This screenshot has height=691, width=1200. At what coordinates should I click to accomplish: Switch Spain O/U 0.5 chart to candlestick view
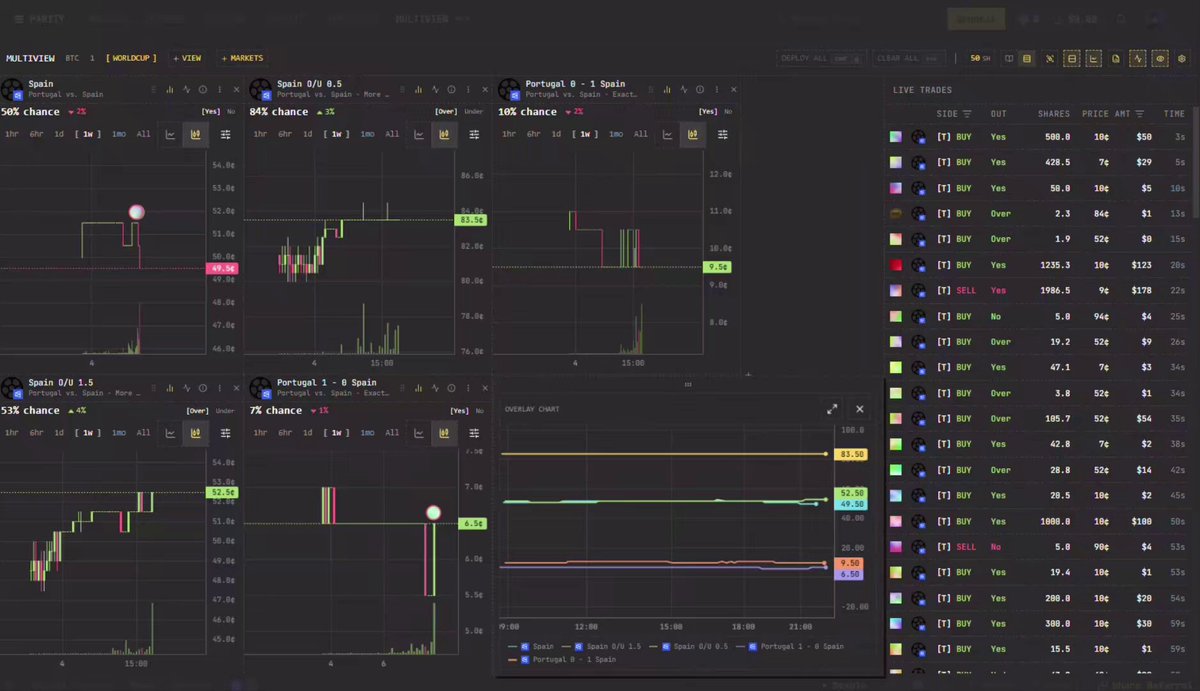[444, 134]
